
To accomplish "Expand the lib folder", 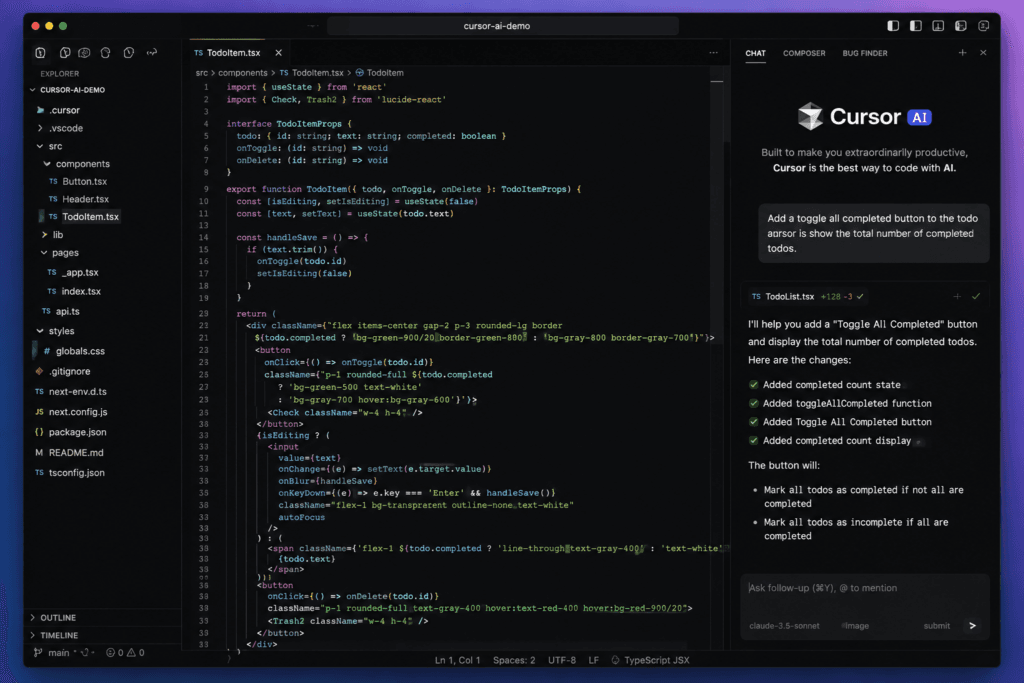I will pyautogui.click(x=44, y=234).
